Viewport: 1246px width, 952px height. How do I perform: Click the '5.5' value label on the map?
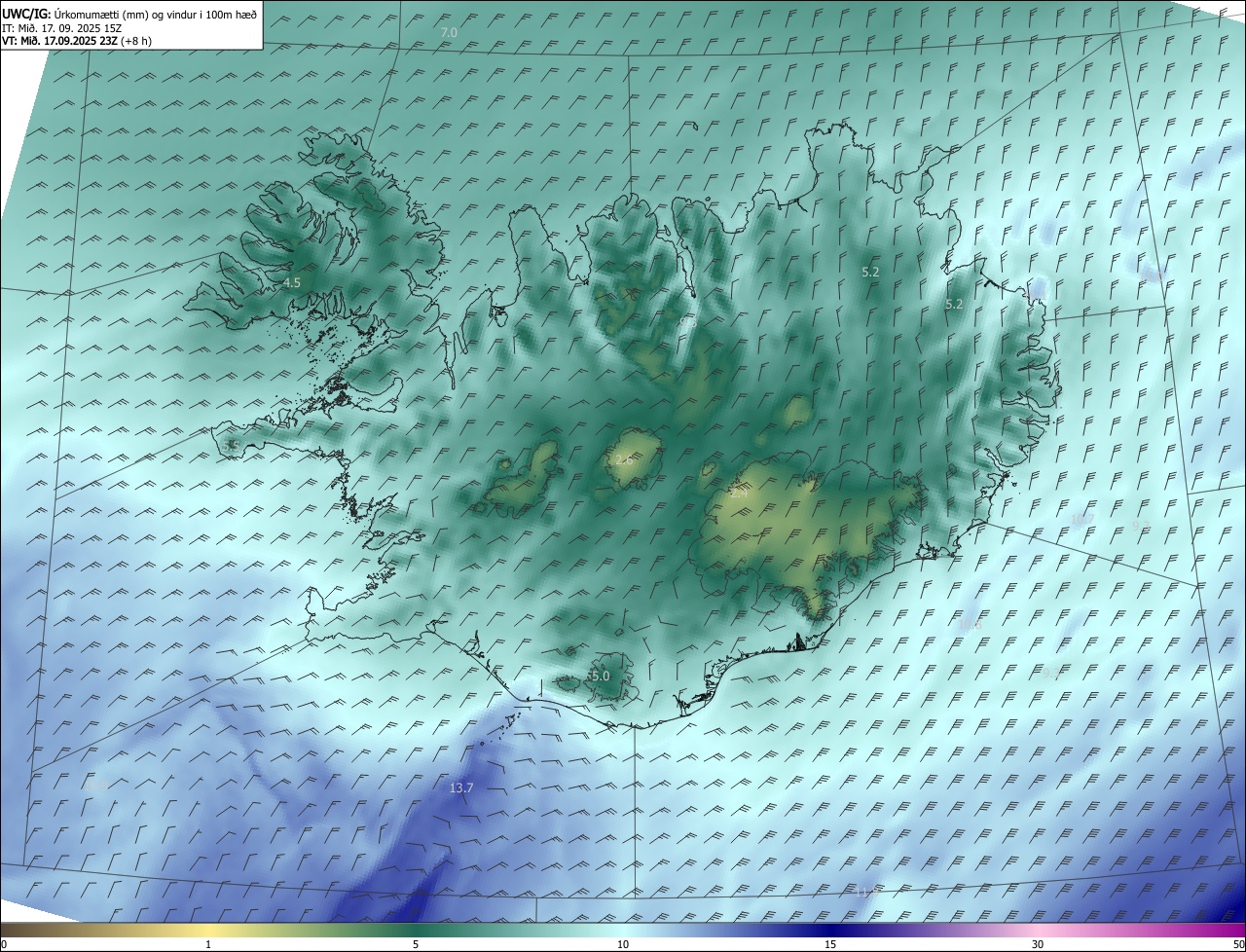tap(231, 446)
